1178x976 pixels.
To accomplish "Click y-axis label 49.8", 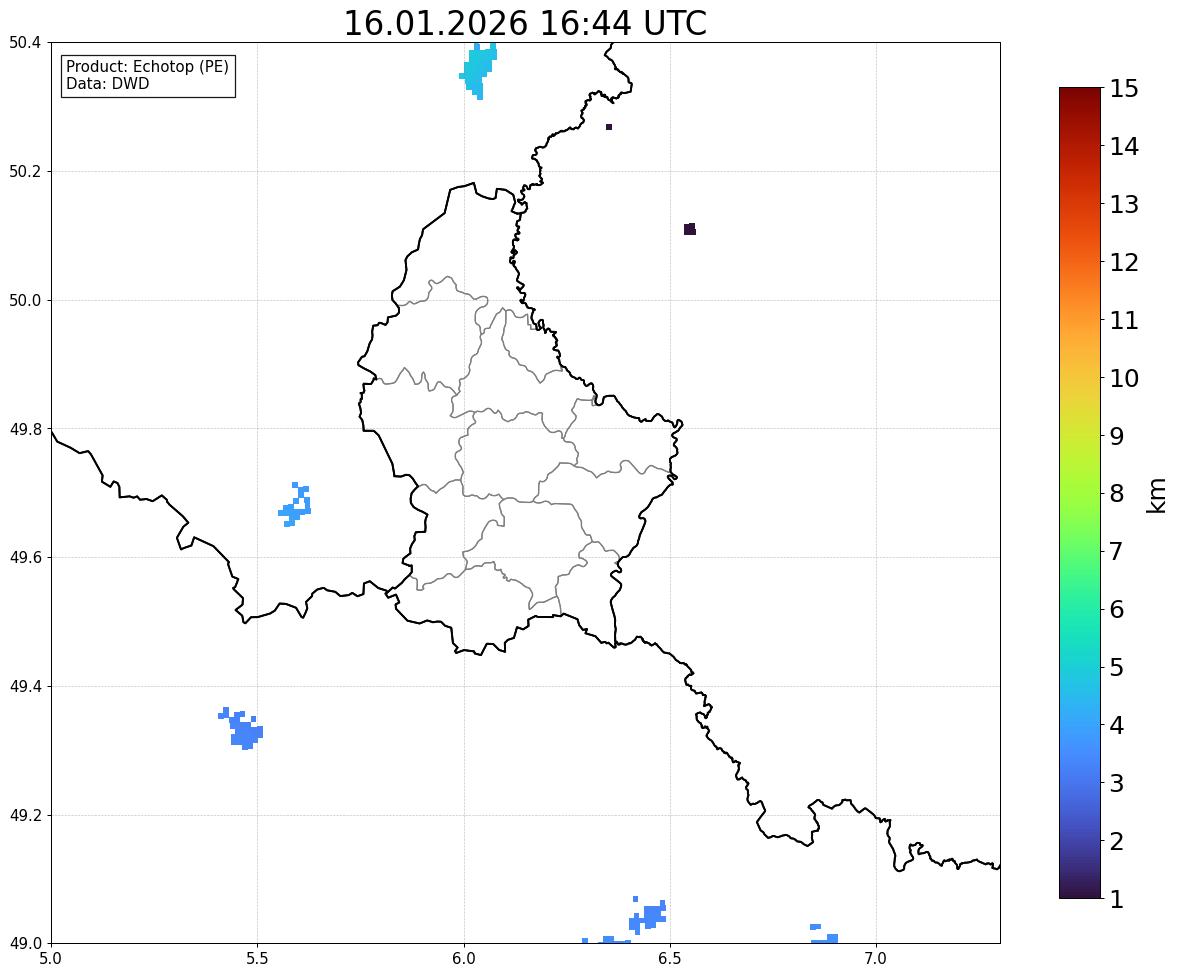I will (x=25, y=429).
